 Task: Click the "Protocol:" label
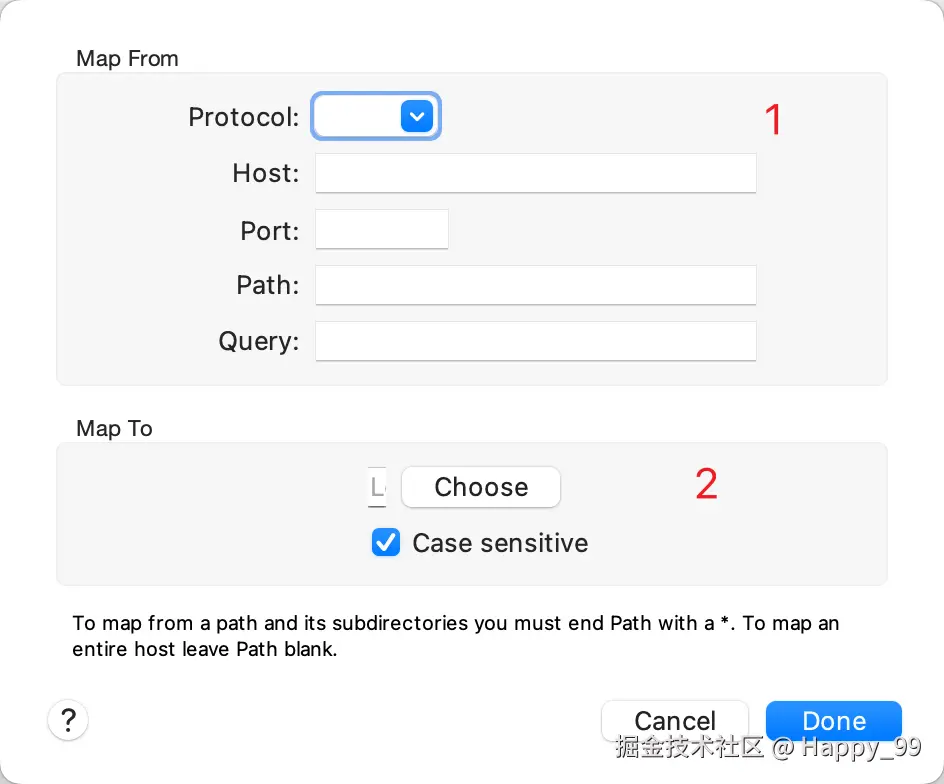(x=243, y=117)
